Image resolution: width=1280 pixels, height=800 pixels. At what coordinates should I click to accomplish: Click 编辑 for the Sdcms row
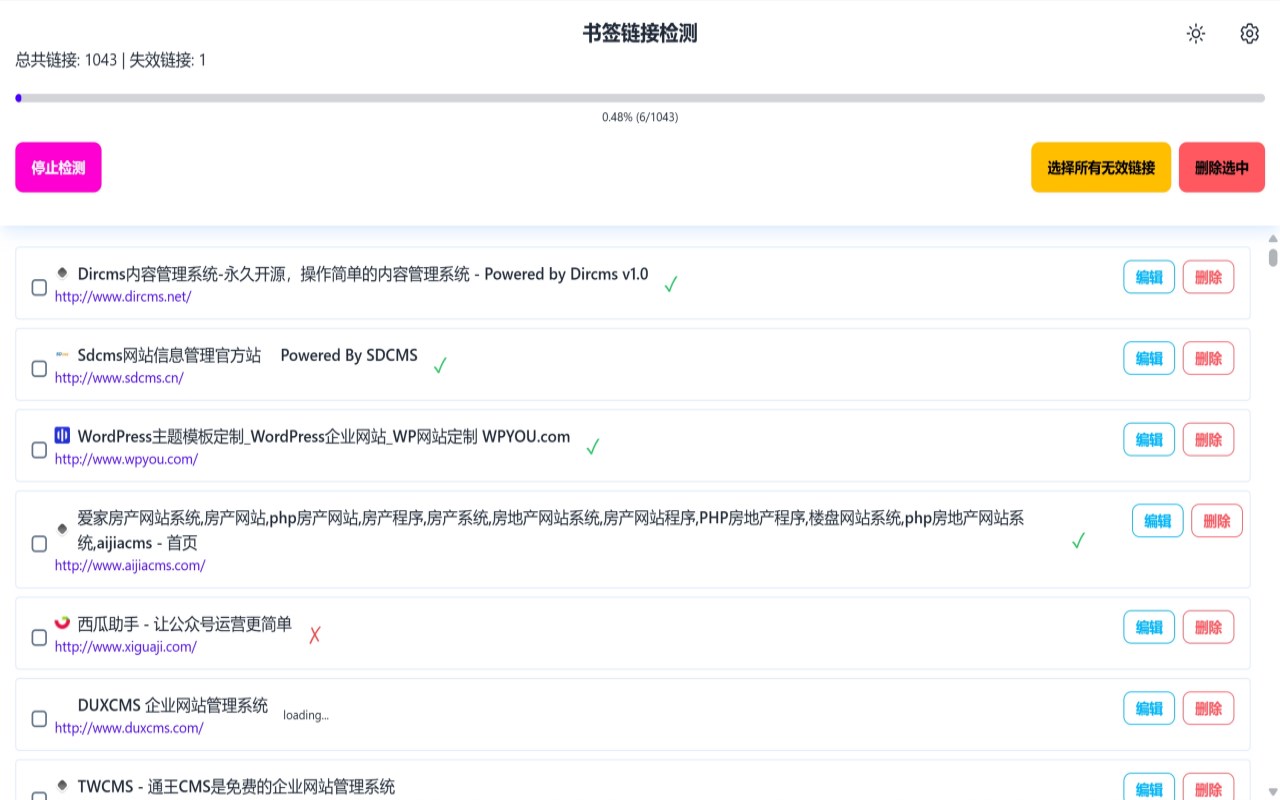1149,358
